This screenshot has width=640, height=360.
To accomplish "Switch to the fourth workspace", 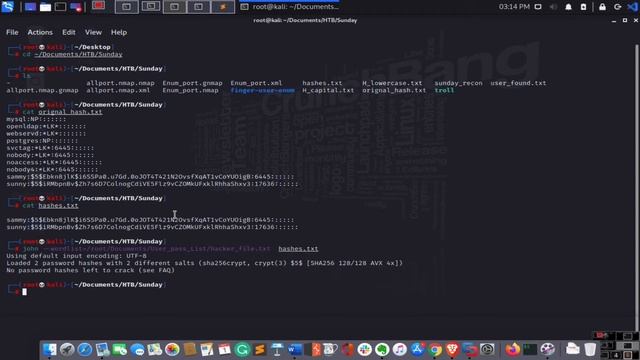I will coord(199,7).
